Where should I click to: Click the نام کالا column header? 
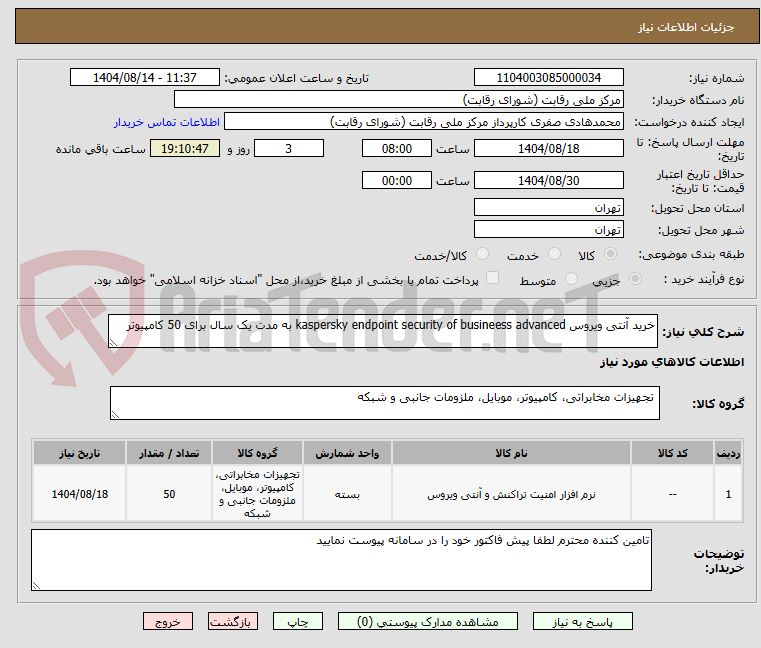[x=511, y=453]
